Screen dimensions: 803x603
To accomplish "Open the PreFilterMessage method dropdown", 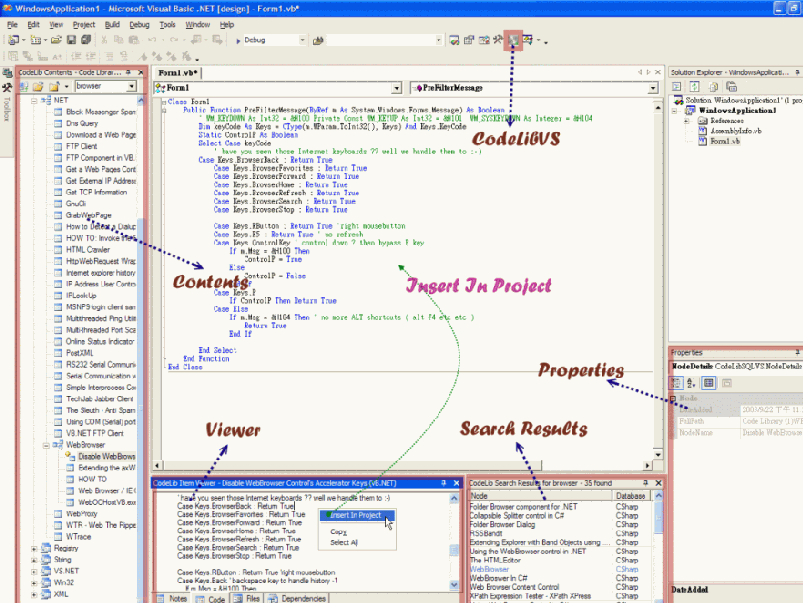I will (x=653, y=88).
